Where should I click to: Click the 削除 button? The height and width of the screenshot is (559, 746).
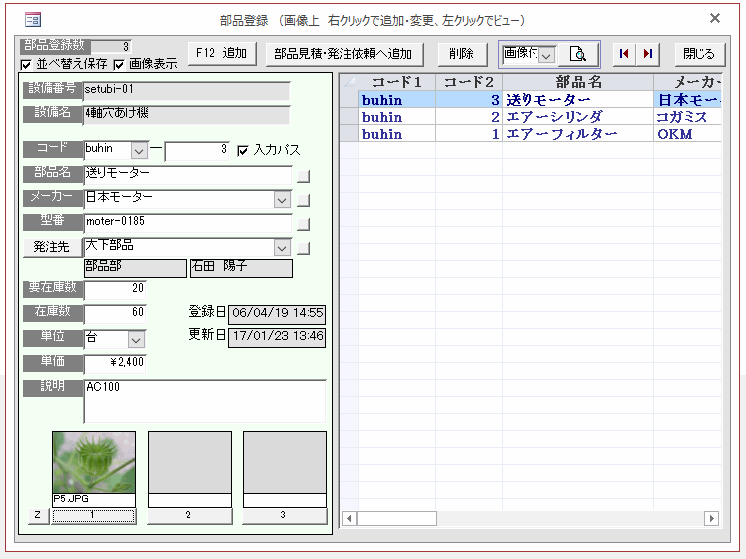point(461,54)
